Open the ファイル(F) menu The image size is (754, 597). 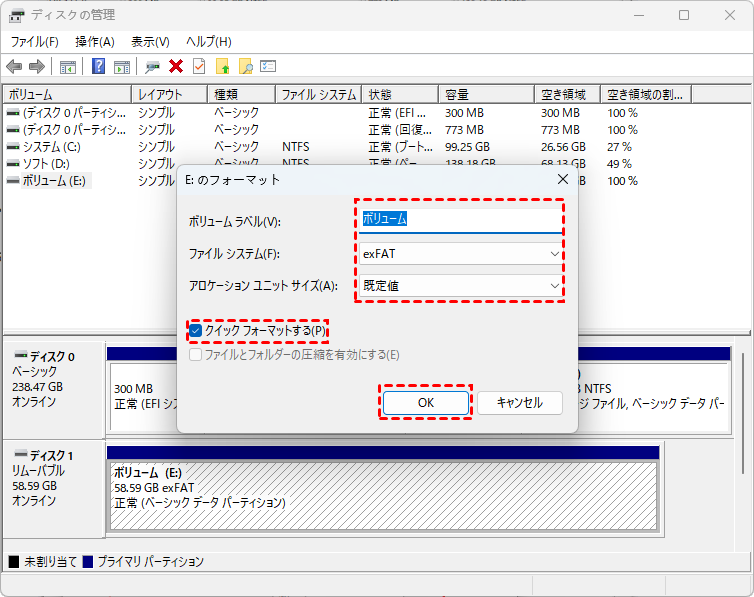pos(34,42)
